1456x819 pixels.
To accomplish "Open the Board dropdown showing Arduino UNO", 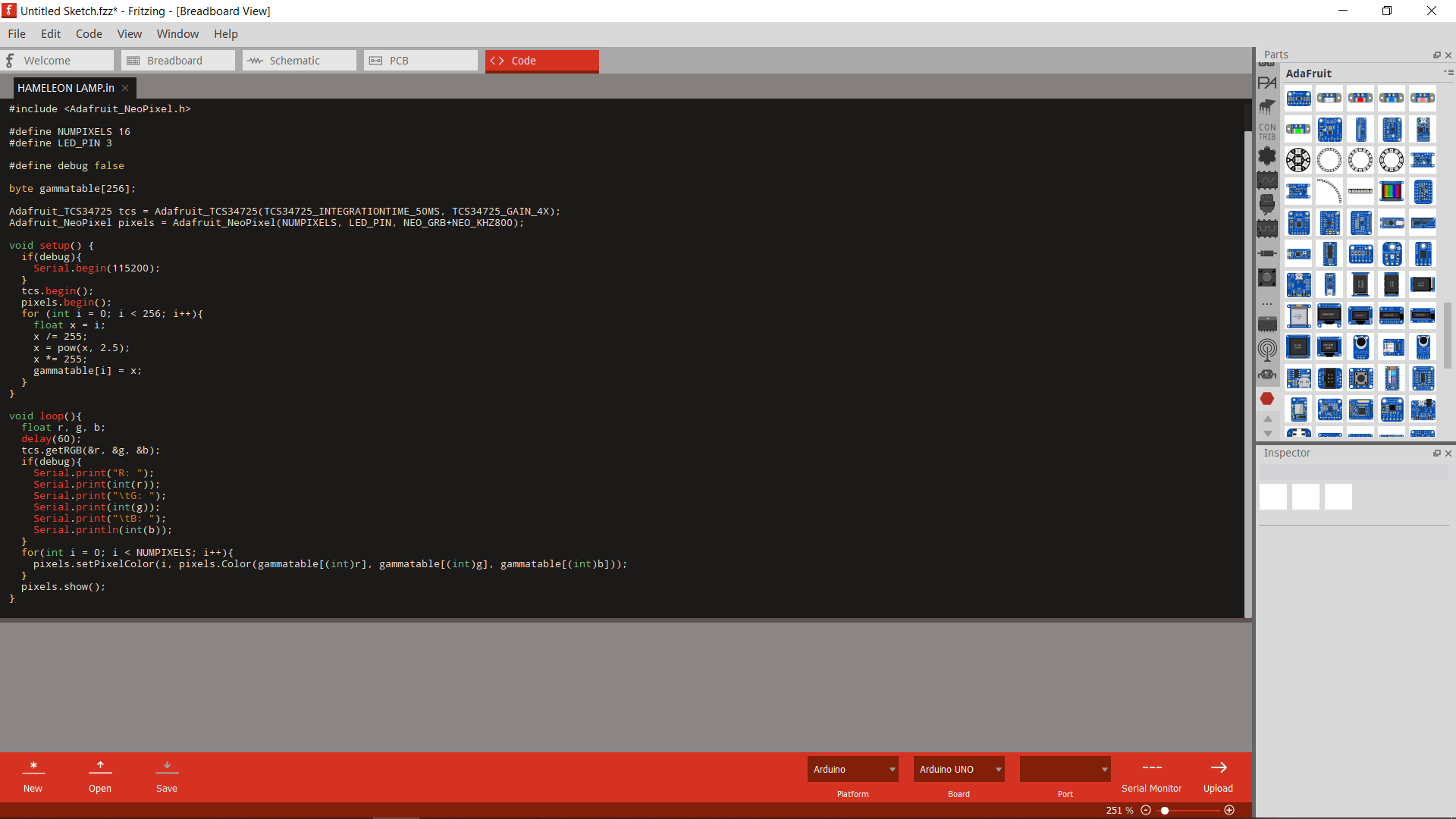I will coord(959,769).
